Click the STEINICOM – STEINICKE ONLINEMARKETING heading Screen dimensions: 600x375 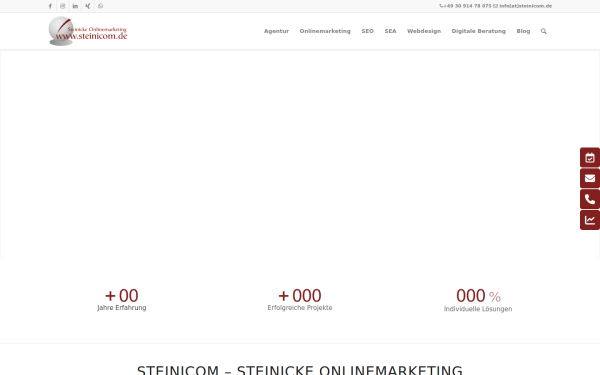pyautogui.click(x=300, y=370)
